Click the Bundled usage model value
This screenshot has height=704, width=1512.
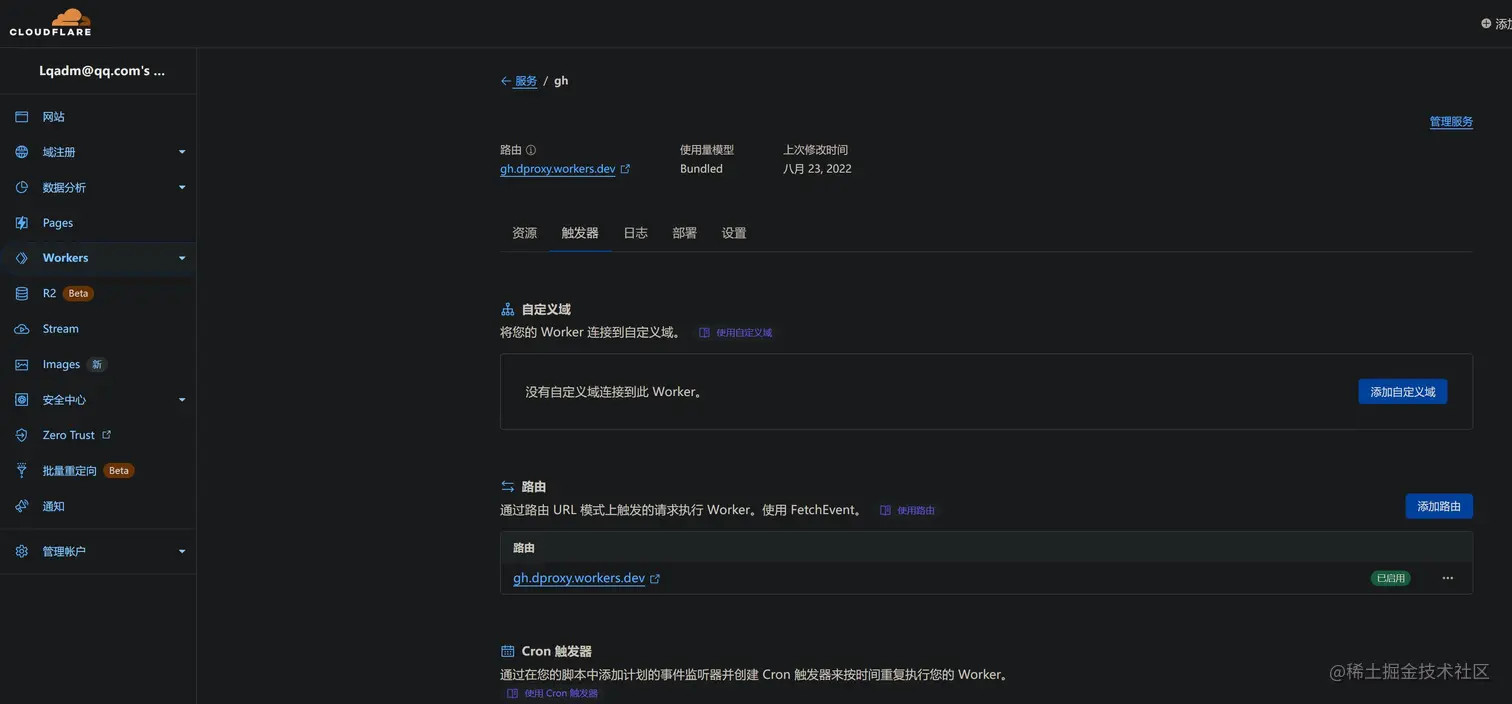[x=701, y=169]
